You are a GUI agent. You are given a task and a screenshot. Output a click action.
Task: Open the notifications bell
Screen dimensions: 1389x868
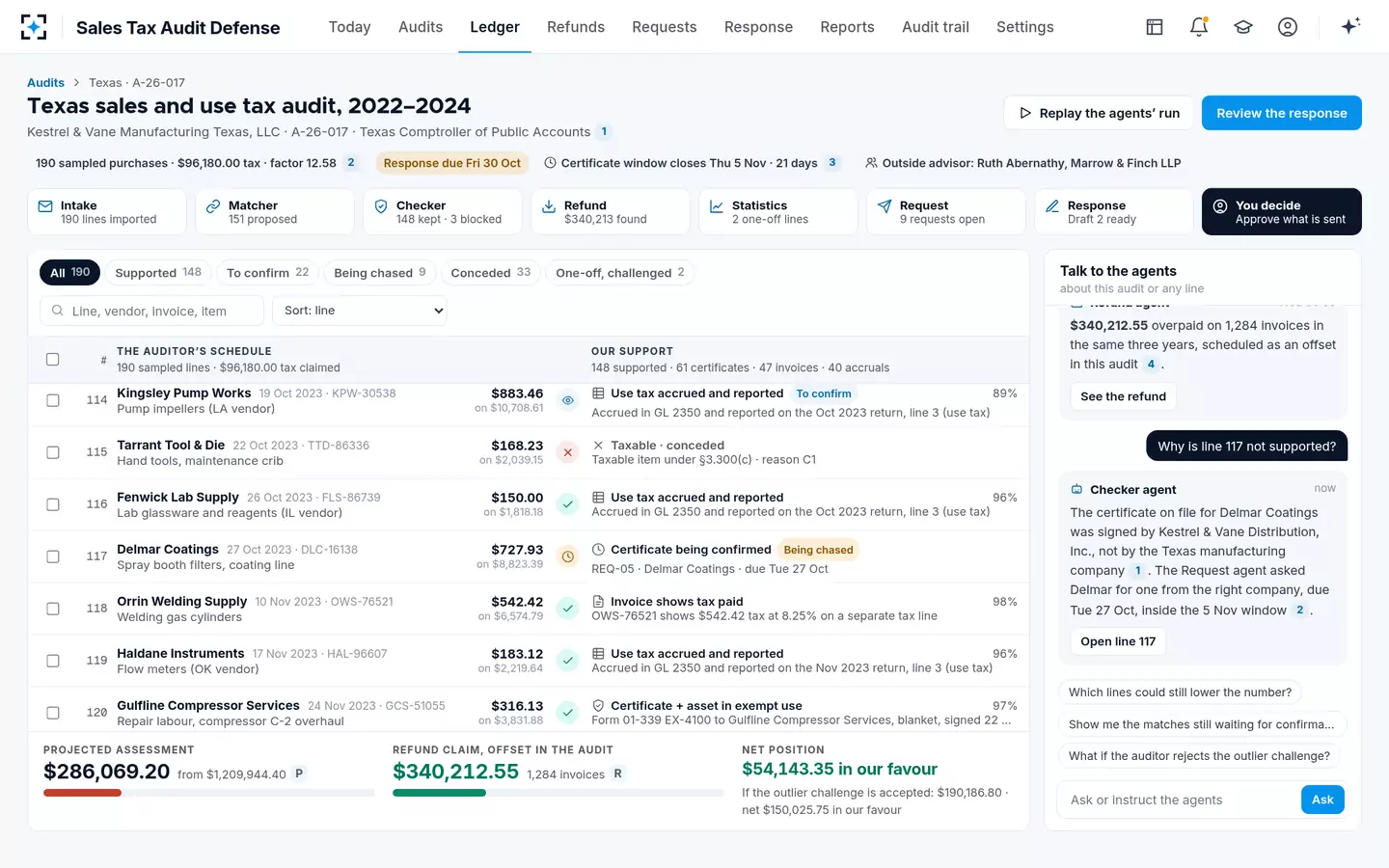1199,27
